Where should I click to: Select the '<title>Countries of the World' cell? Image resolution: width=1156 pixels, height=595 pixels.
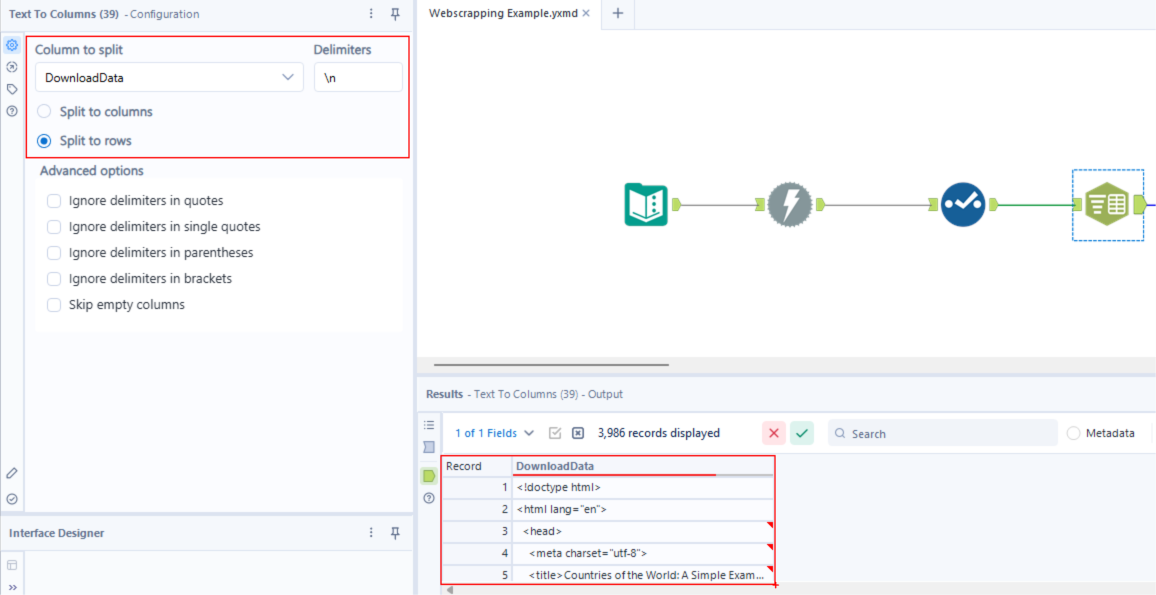643,574
